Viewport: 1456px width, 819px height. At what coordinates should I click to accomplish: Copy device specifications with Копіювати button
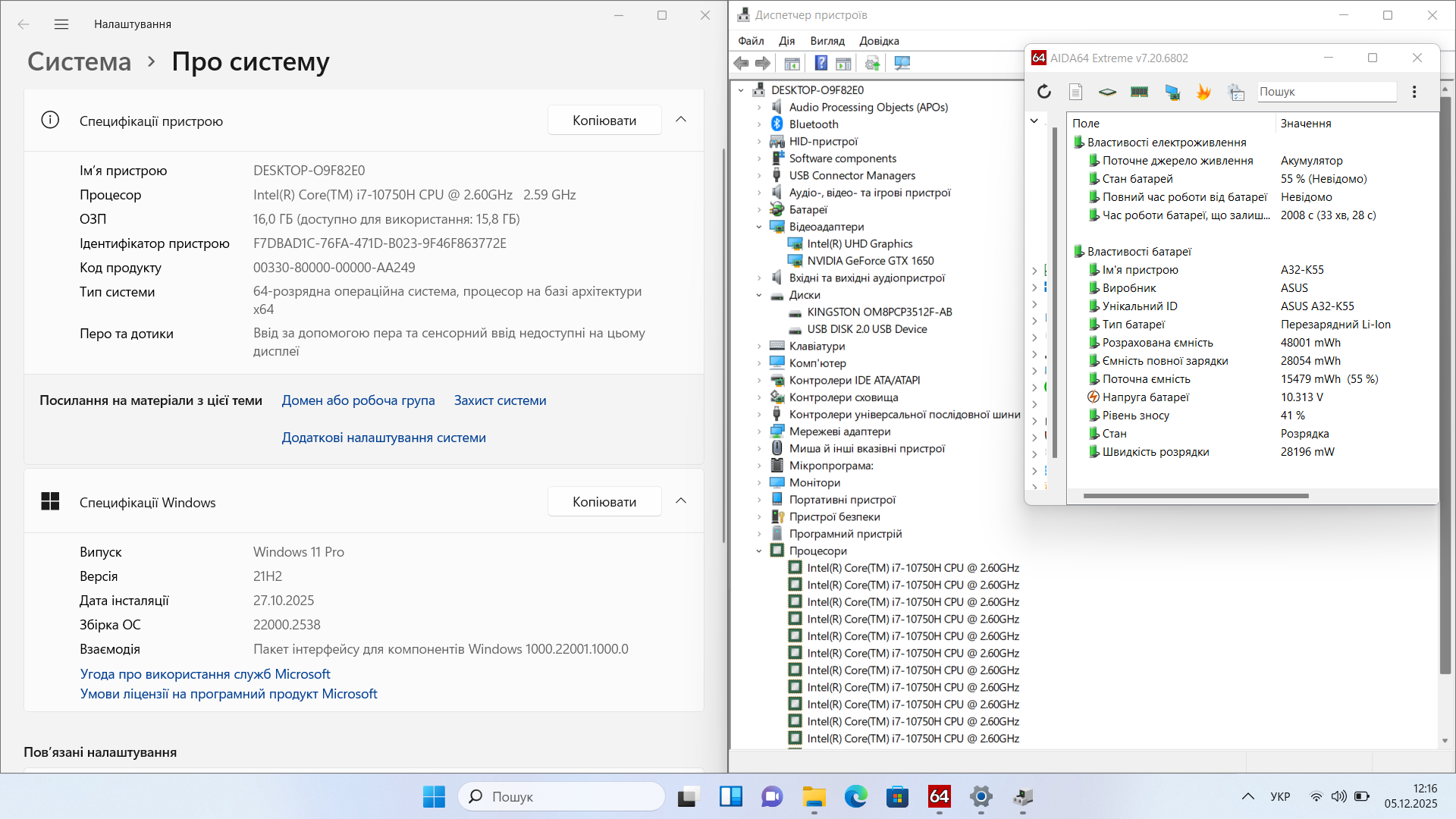[x=604, y=121]
